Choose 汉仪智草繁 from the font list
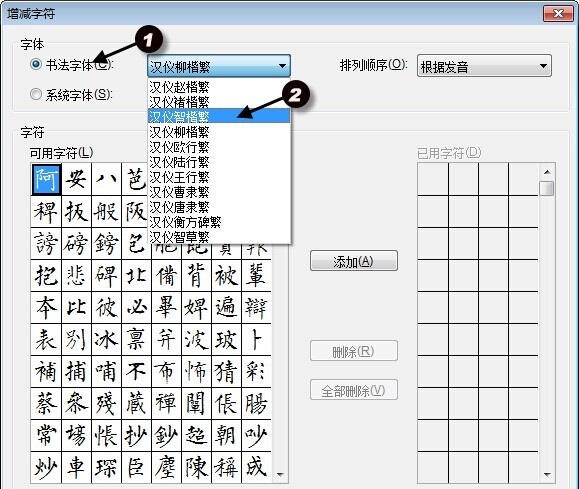 pos(219,236)
